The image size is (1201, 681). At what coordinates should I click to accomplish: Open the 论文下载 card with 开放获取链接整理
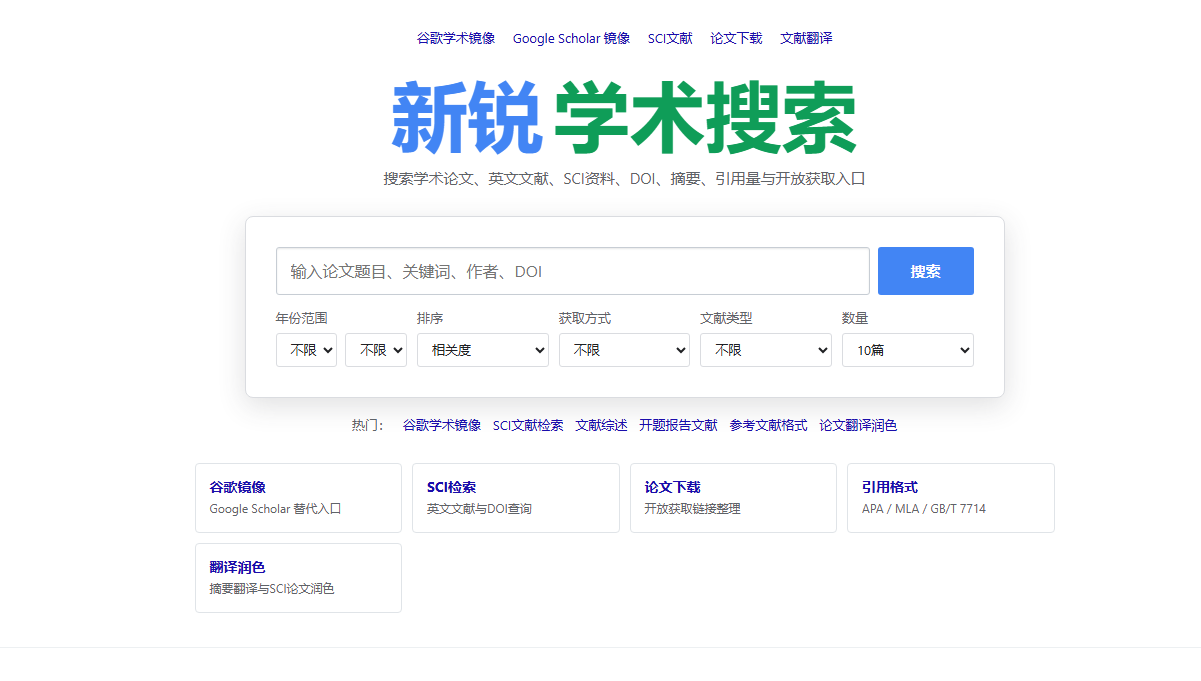733,498
